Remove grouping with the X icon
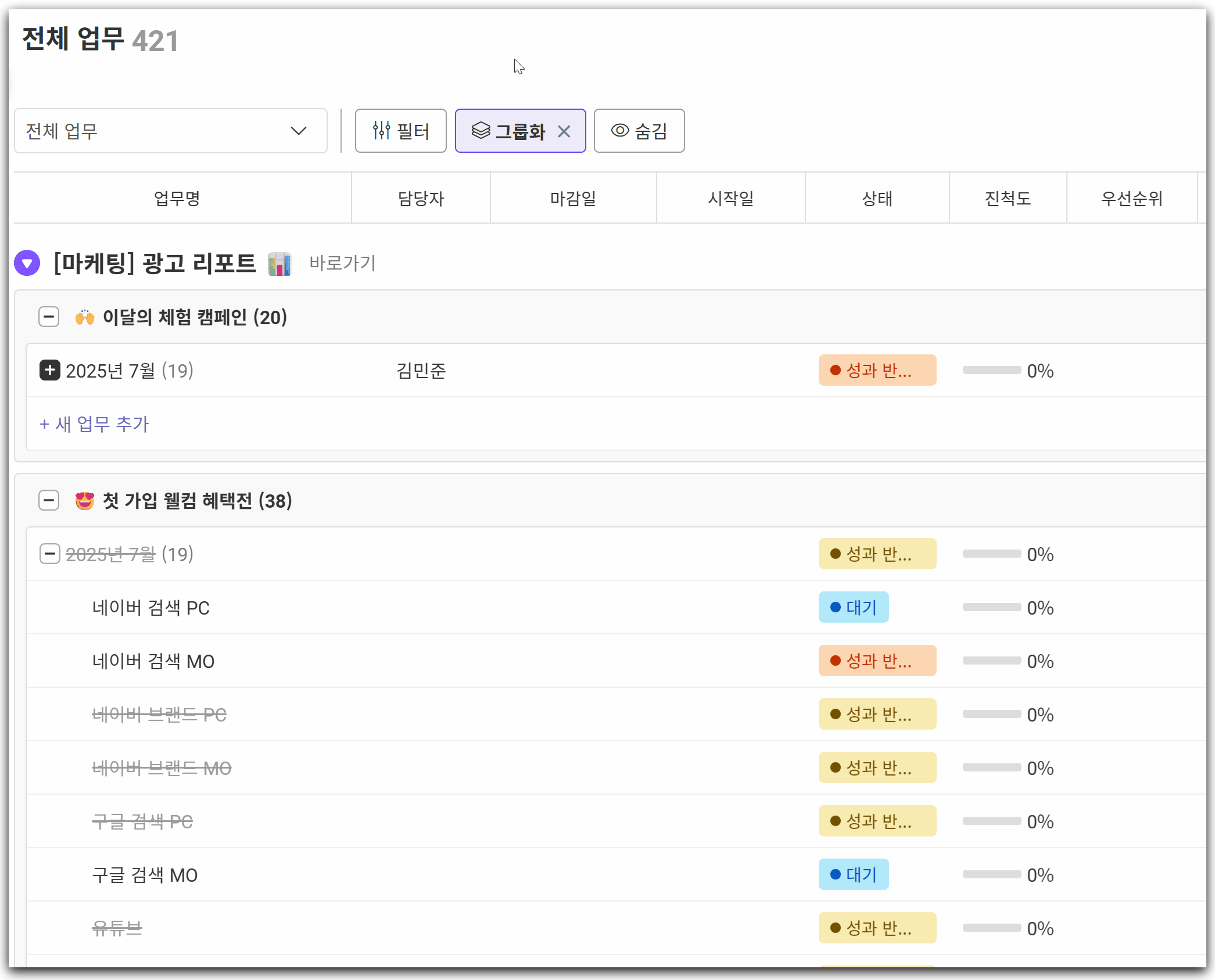 pos(564,131)
